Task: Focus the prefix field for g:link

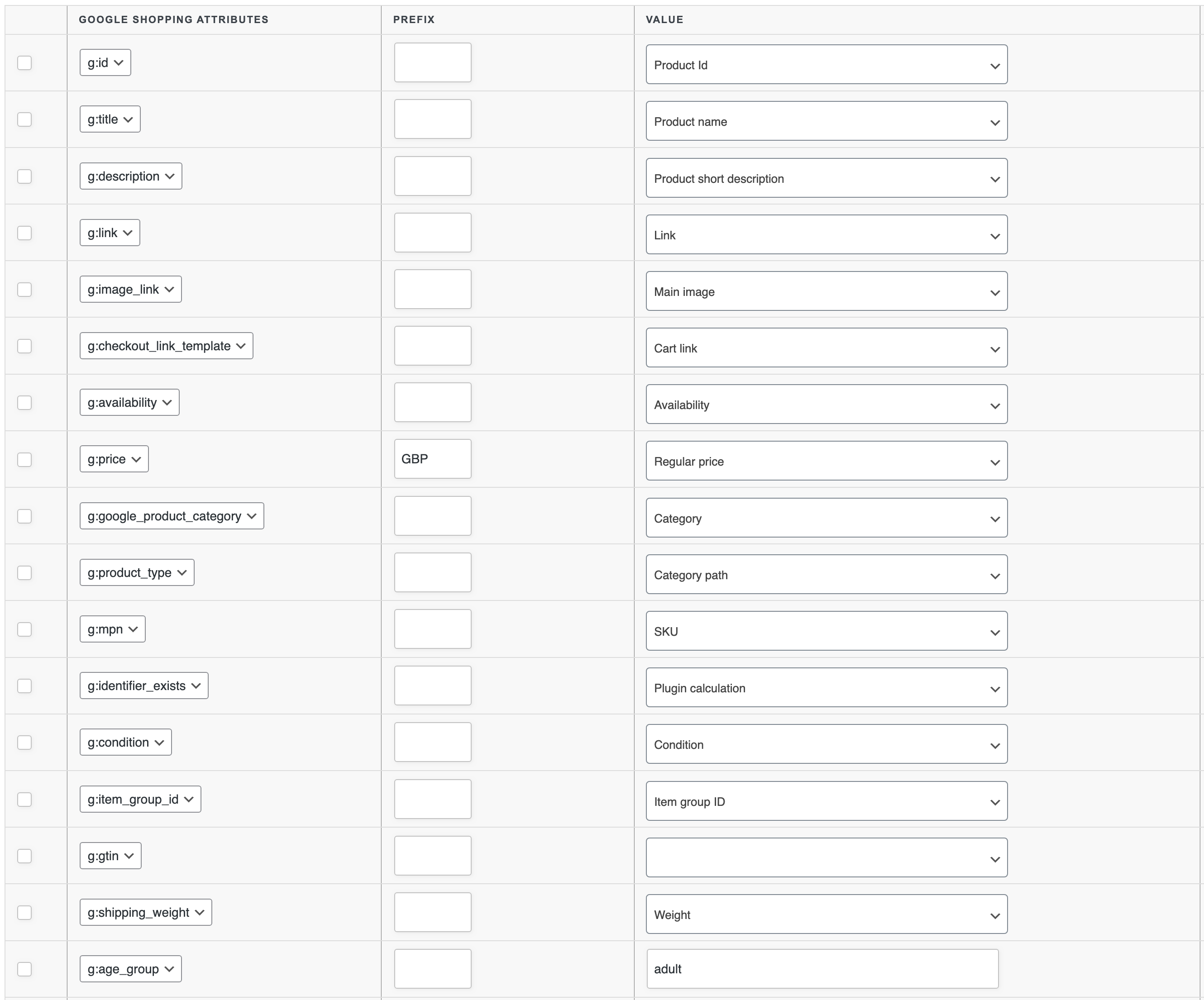Action: (x=433, y=233)
